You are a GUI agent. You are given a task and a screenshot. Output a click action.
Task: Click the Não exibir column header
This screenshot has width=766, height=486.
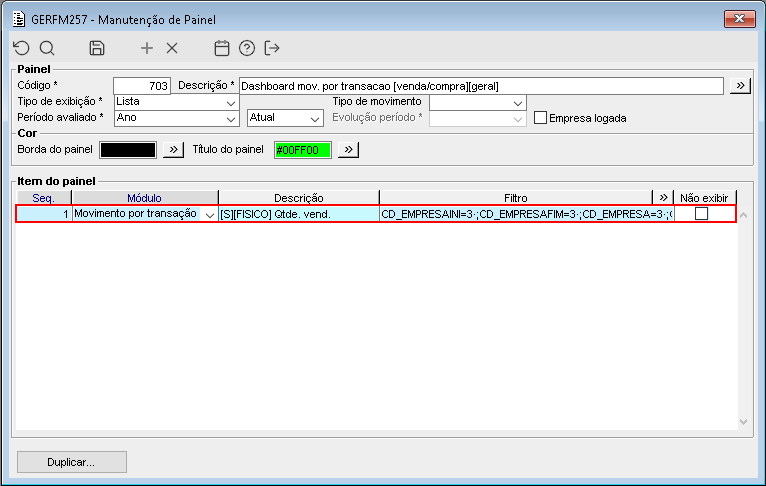click(x=704, y=198)
